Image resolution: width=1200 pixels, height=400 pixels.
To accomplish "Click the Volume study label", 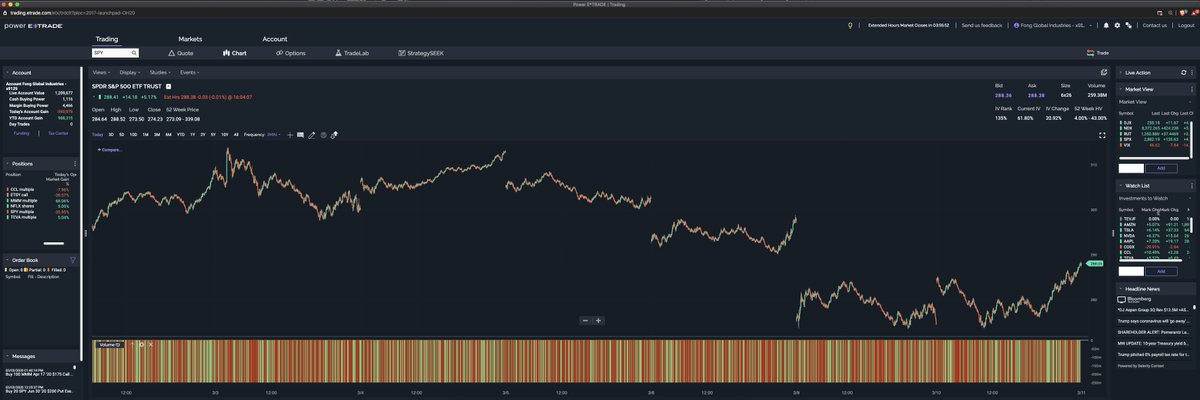I will click(109, 344).
